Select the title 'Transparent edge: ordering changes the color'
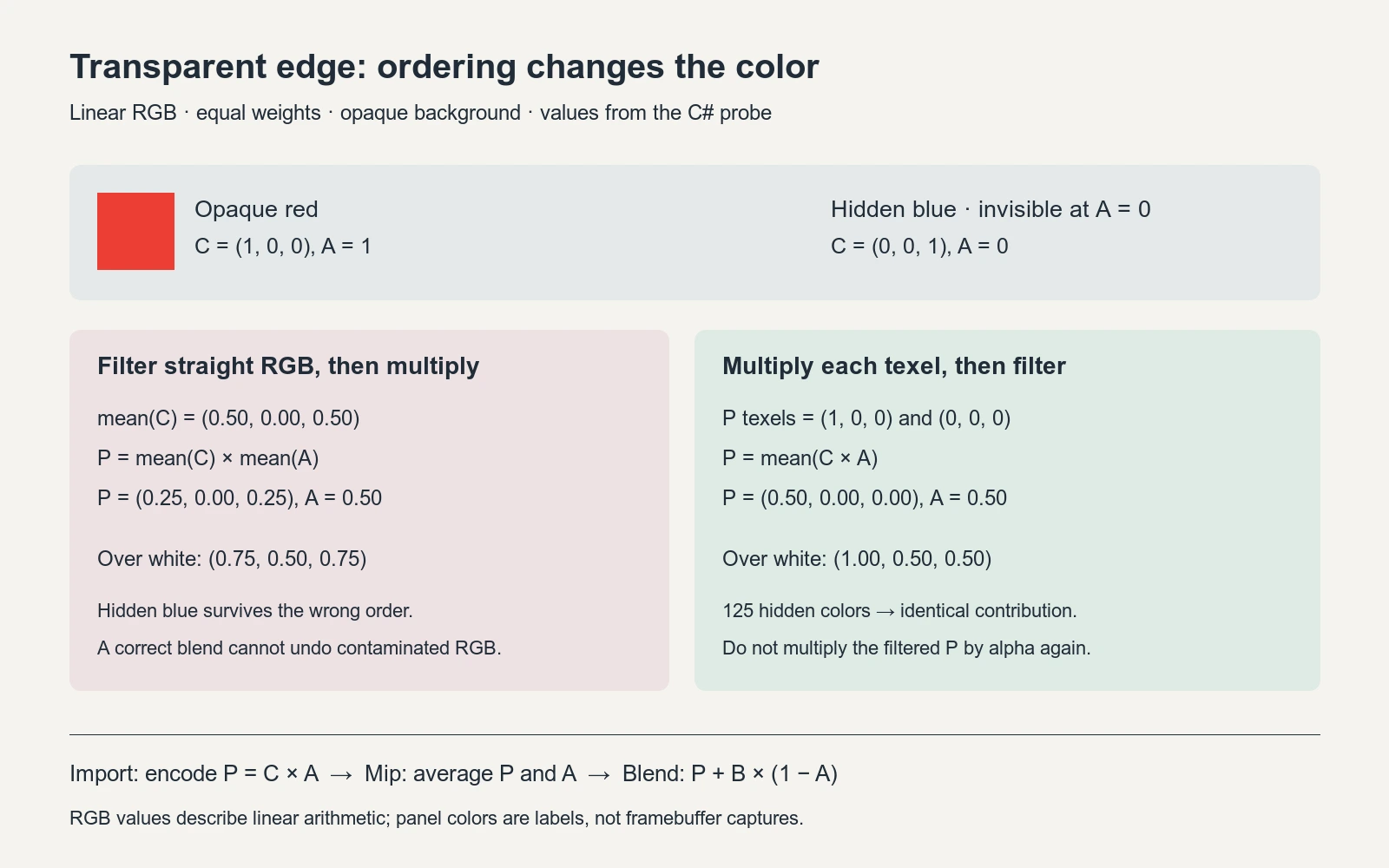 [444, 67]
